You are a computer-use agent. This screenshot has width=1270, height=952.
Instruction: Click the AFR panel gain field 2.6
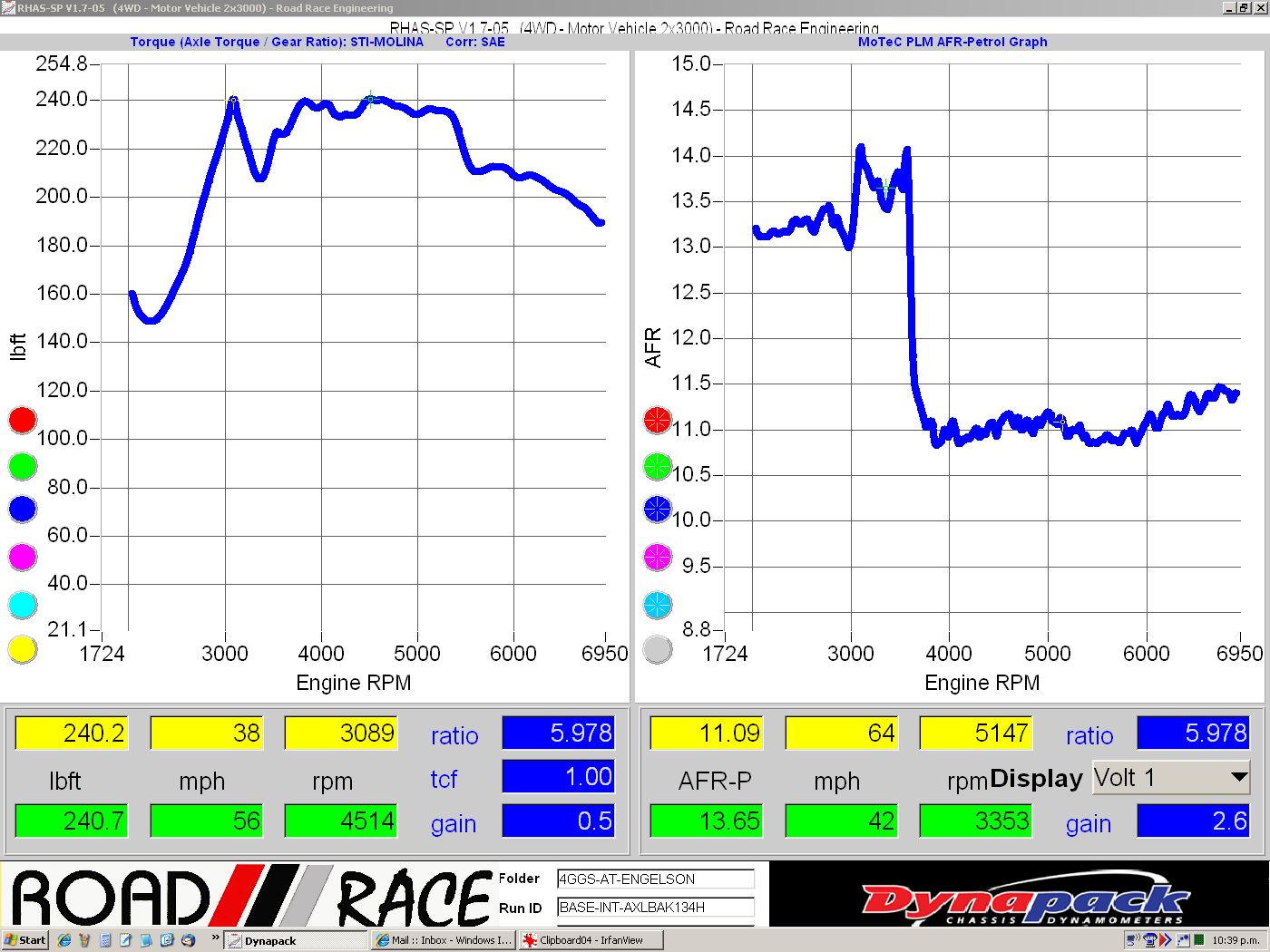[1194, 821]
